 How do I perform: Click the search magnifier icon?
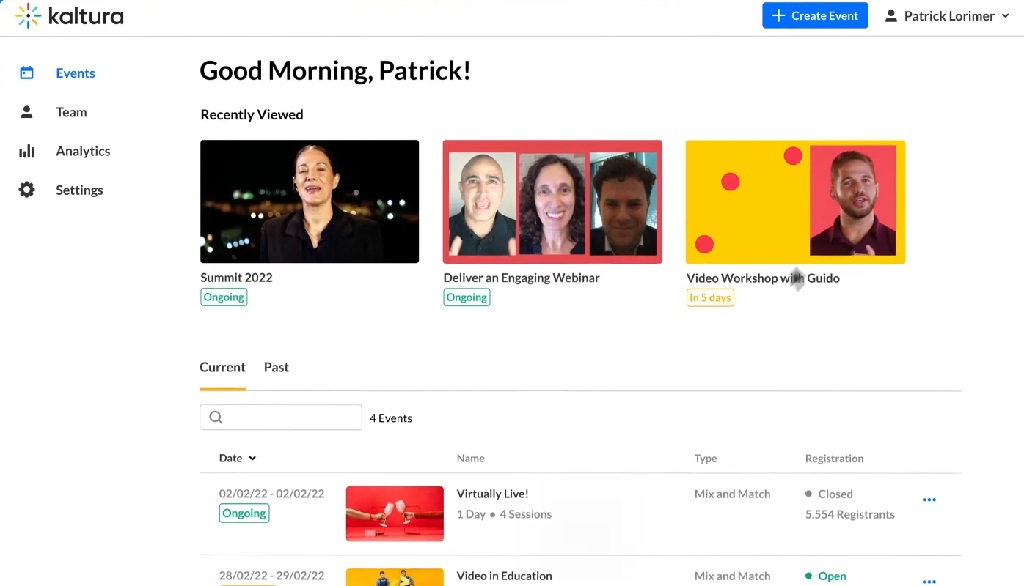coord(216,418)
